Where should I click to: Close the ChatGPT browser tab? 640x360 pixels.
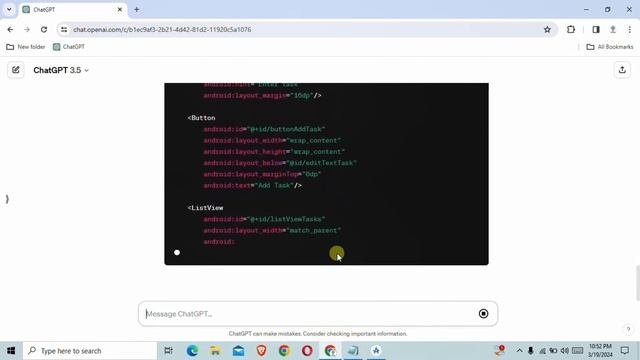click(x=120, y=9)
